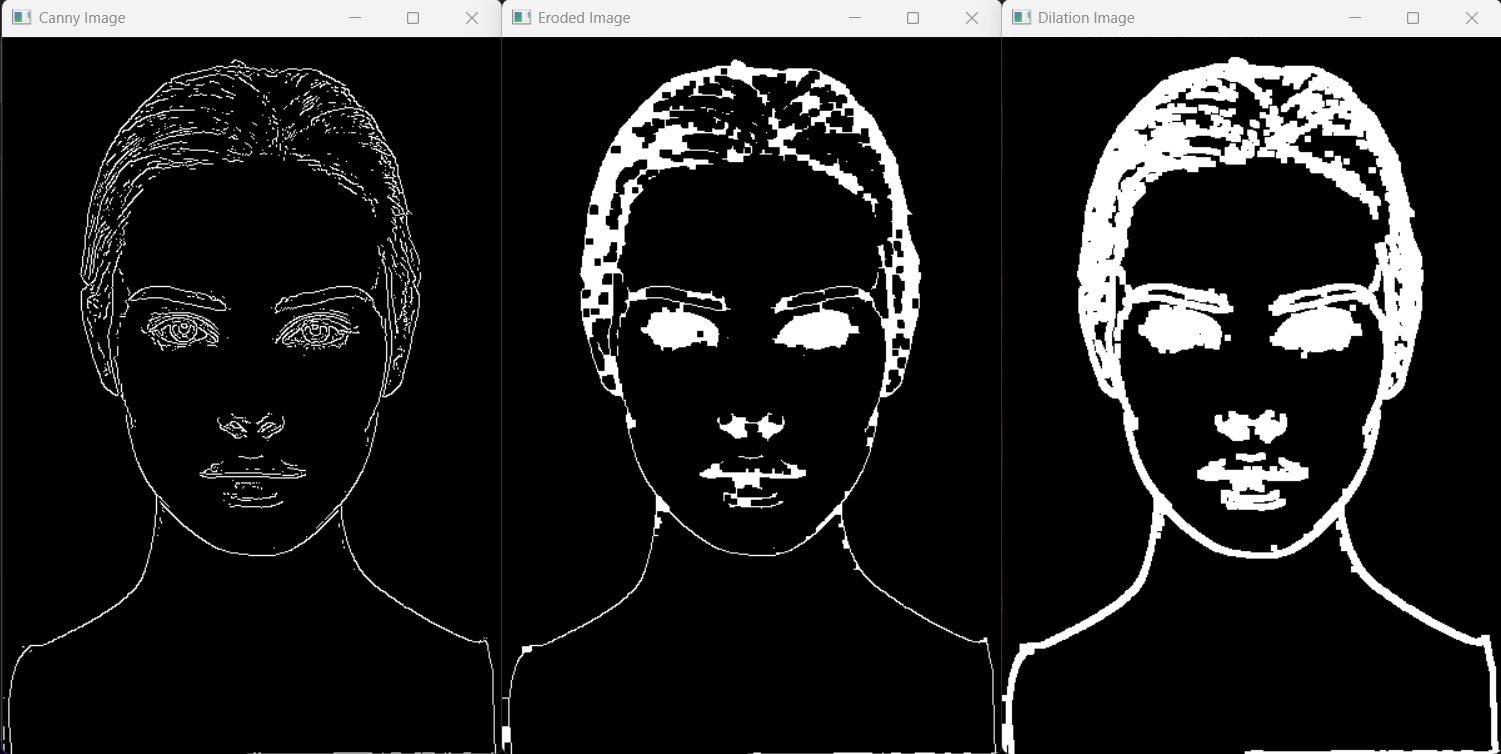Image resolution: width=1501 pixels, height=754 pixels.
Task: Close the Dilation Image window
Action: 1472,18
